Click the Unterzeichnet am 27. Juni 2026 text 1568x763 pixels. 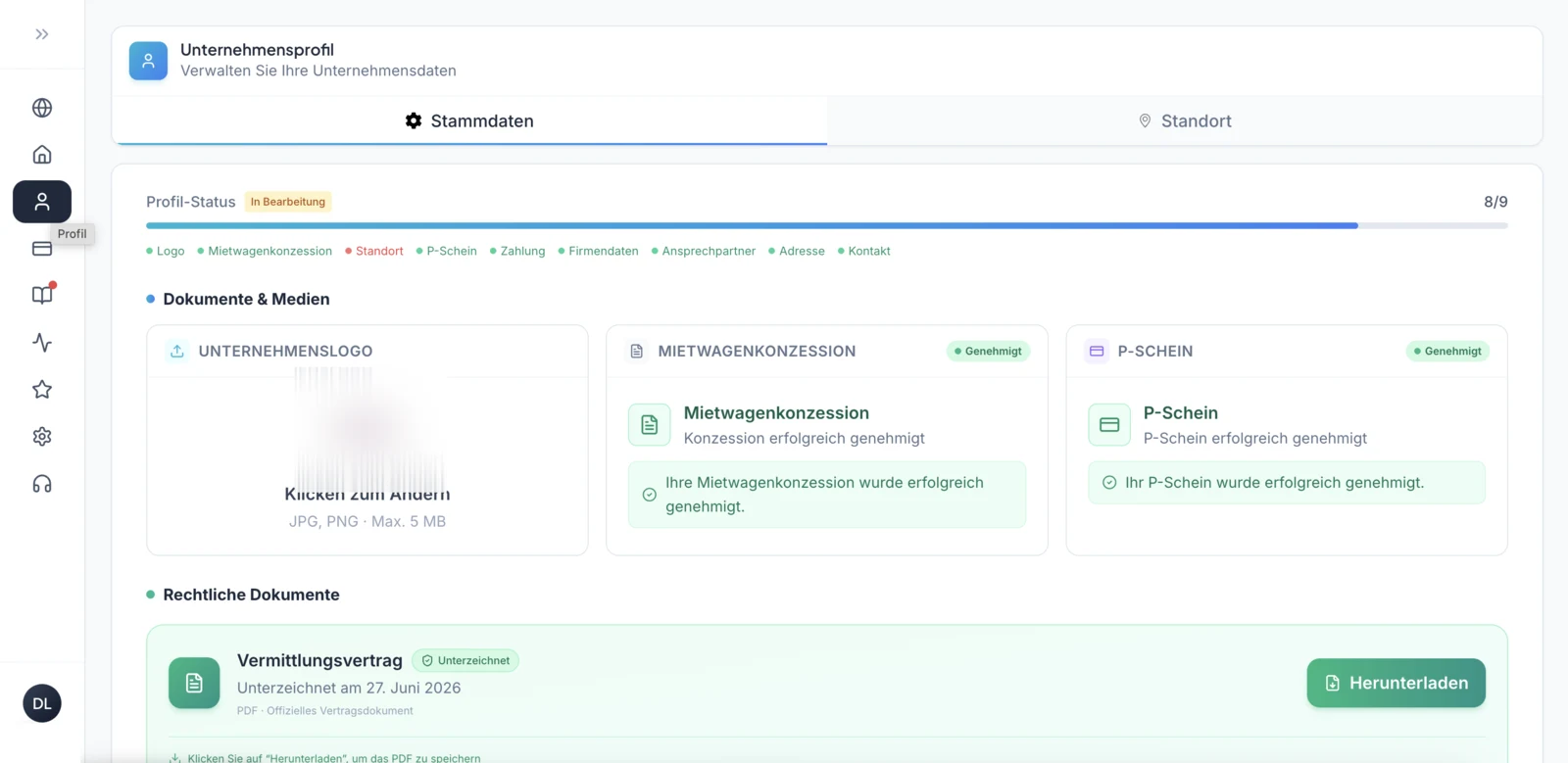pyautogui.click(x=349, y=688)
